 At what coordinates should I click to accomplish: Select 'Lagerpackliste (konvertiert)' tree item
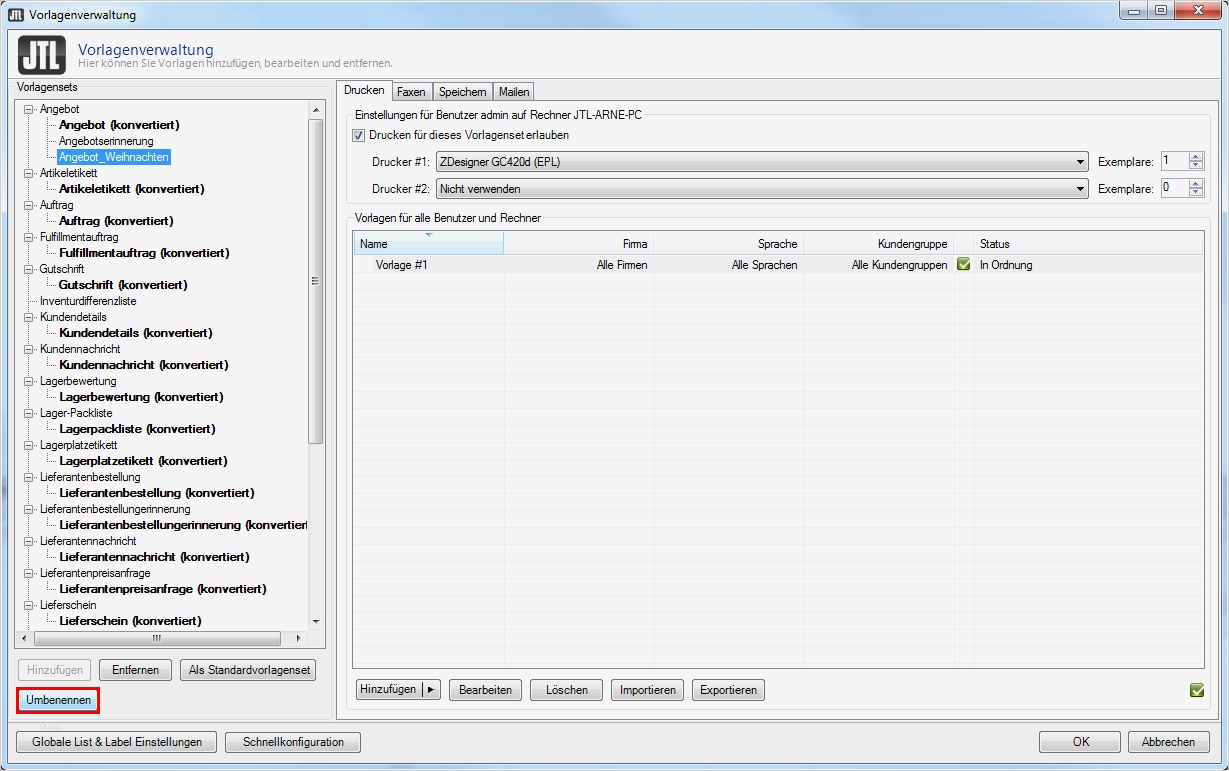coord(137,429)
